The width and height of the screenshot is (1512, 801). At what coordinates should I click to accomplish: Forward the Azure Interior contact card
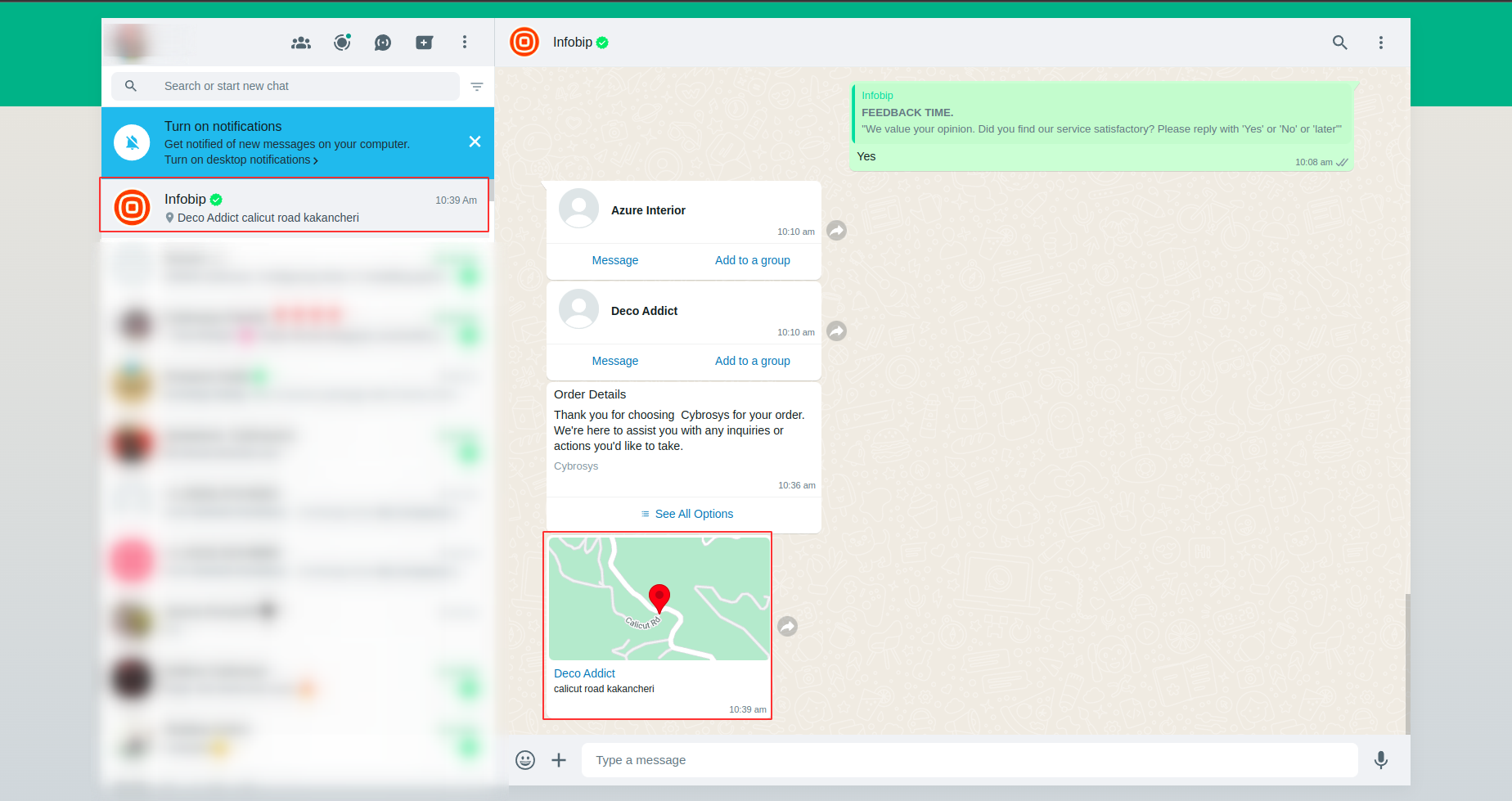pos(836,231)
